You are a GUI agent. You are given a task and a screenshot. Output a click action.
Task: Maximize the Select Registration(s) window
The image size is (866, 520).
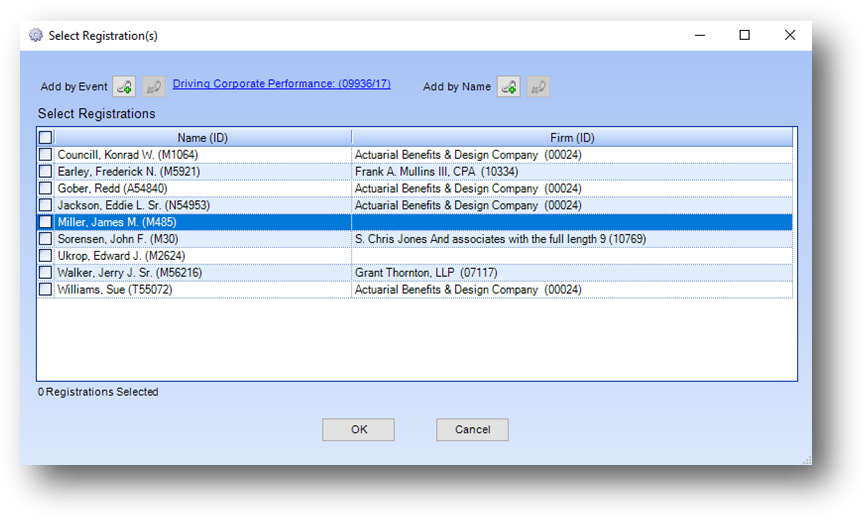pyautogui.click(x=744, y=35)
